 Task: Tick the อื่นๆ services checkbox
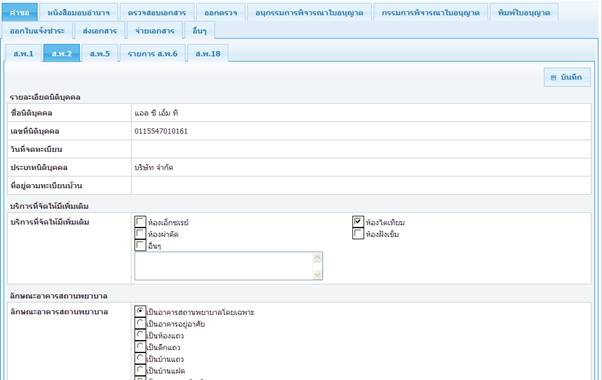[140, 245]
